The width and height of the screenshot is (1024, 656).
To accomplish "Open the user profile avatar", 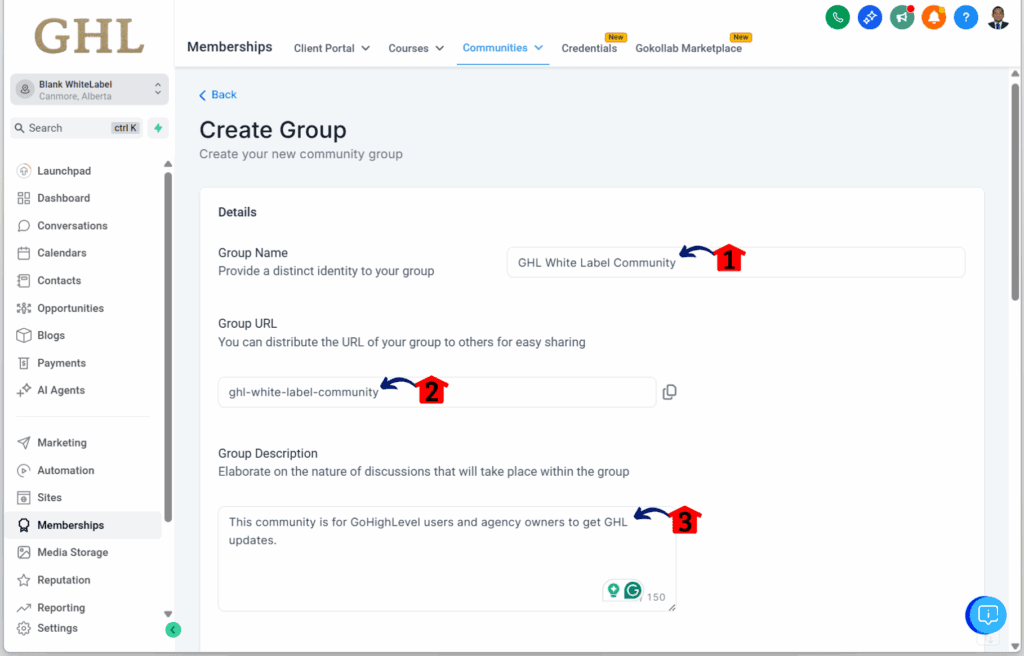I will tap(998, 17).
